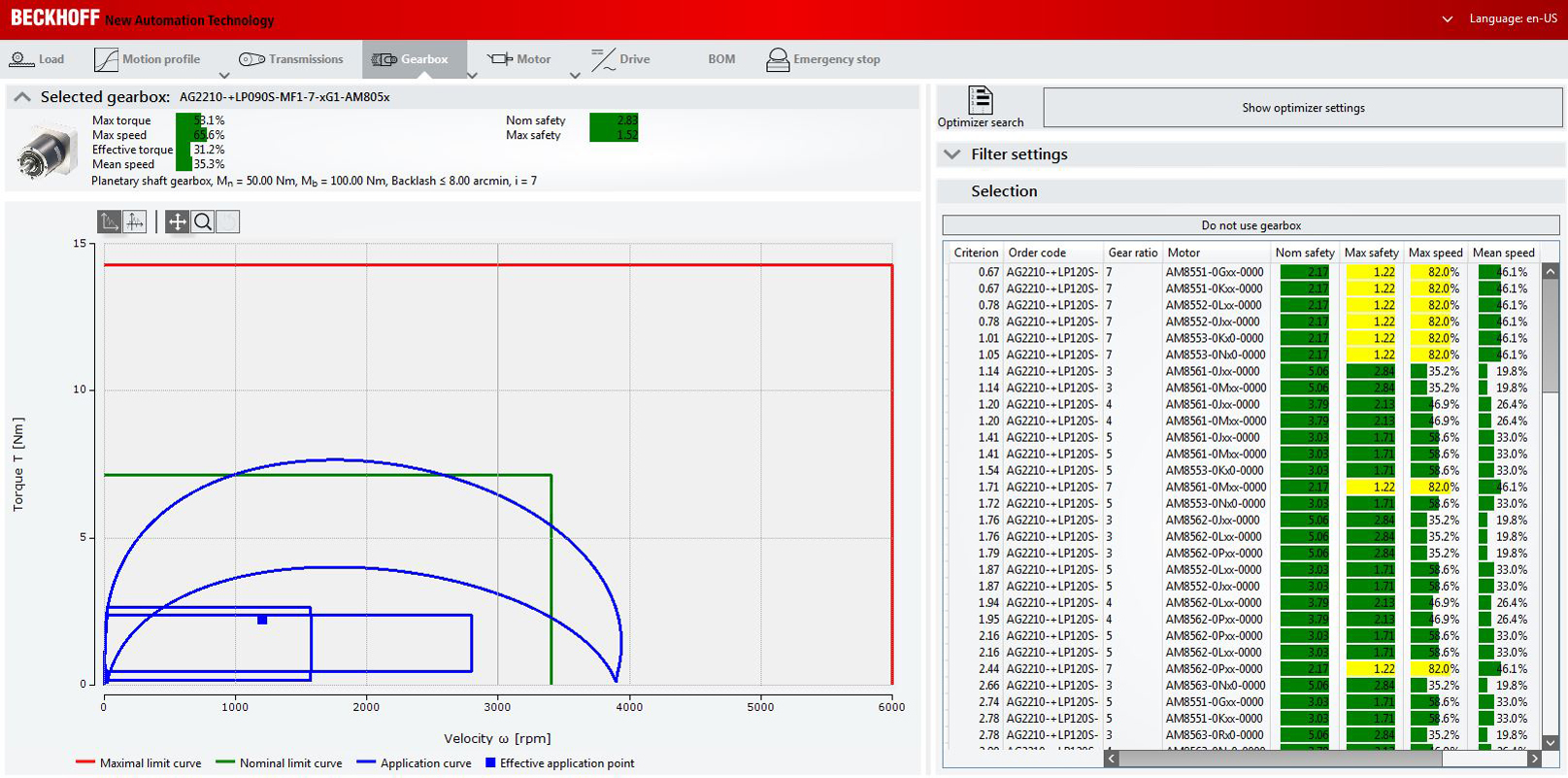
Task: Click the selected gearbox product image
Action: tap(47, 152)
